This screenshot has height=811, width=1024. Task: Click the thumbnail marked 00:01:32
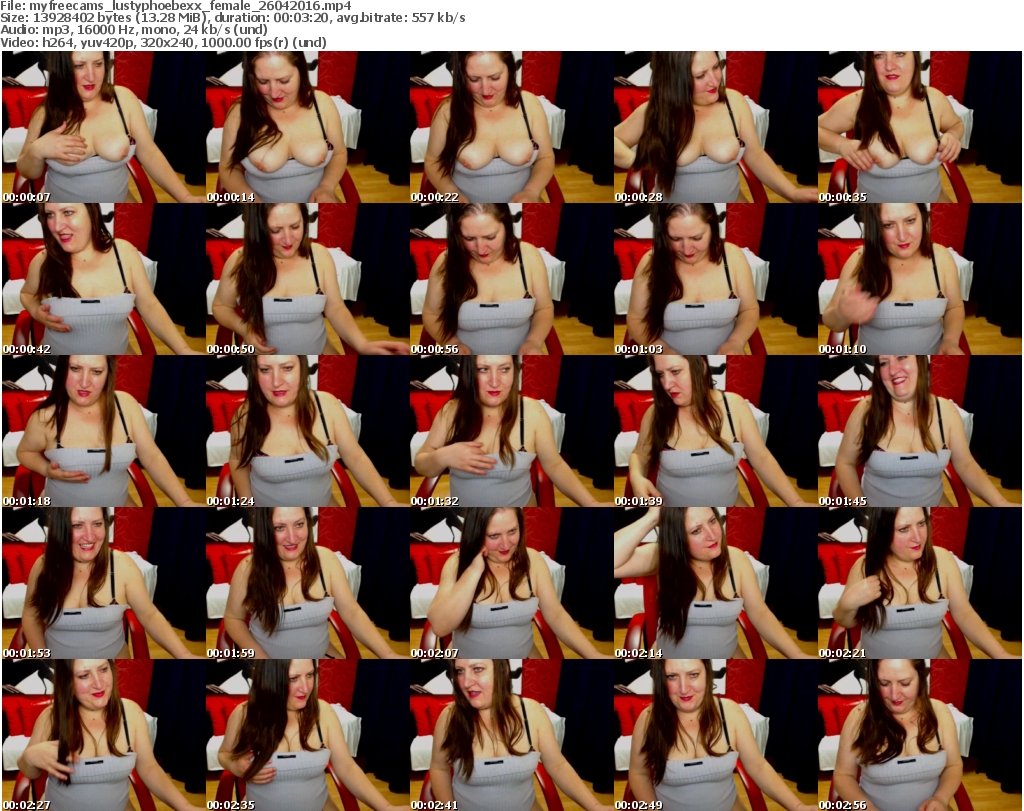coord(511,431)
